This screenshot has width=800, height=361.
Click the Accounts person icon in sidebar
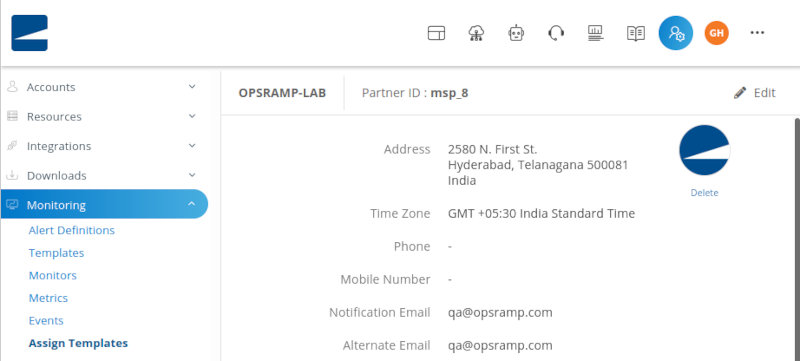pos(12,87)
